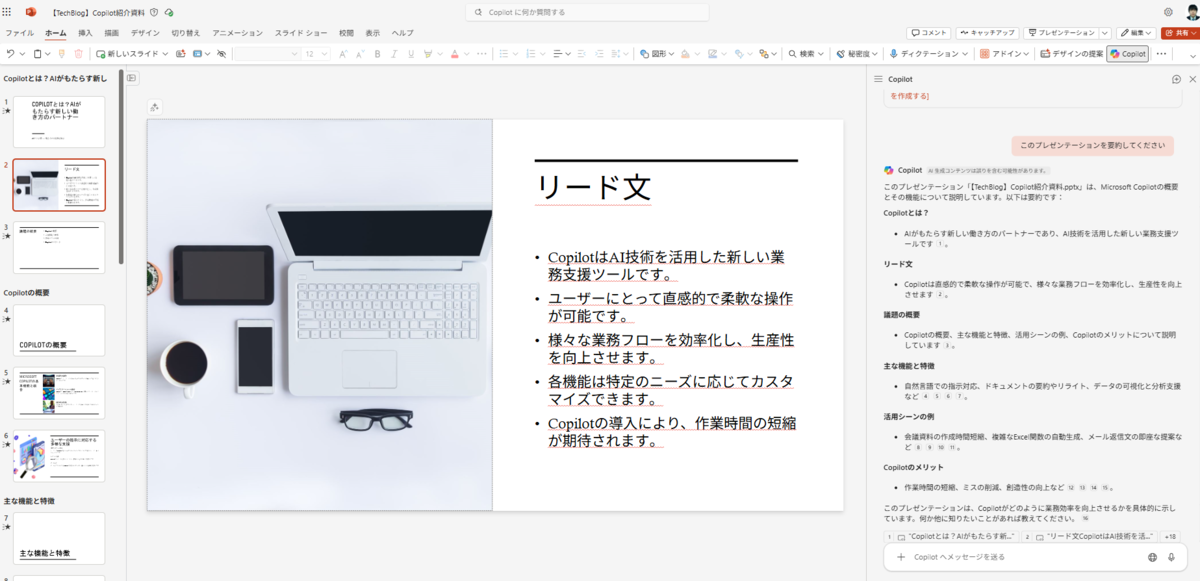Open the Sensitivity (秘密度) dropdown
This screenshot has height=581, width=1200.
tap(858, 54)
